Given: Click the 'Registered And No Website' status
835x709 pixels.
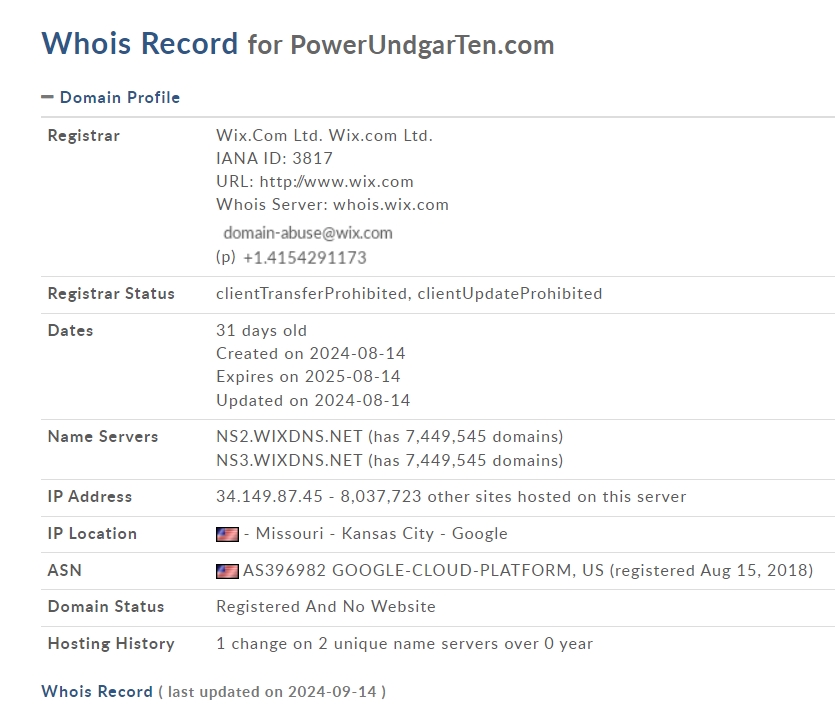Looking at the screenshot, I should point(326,606).
